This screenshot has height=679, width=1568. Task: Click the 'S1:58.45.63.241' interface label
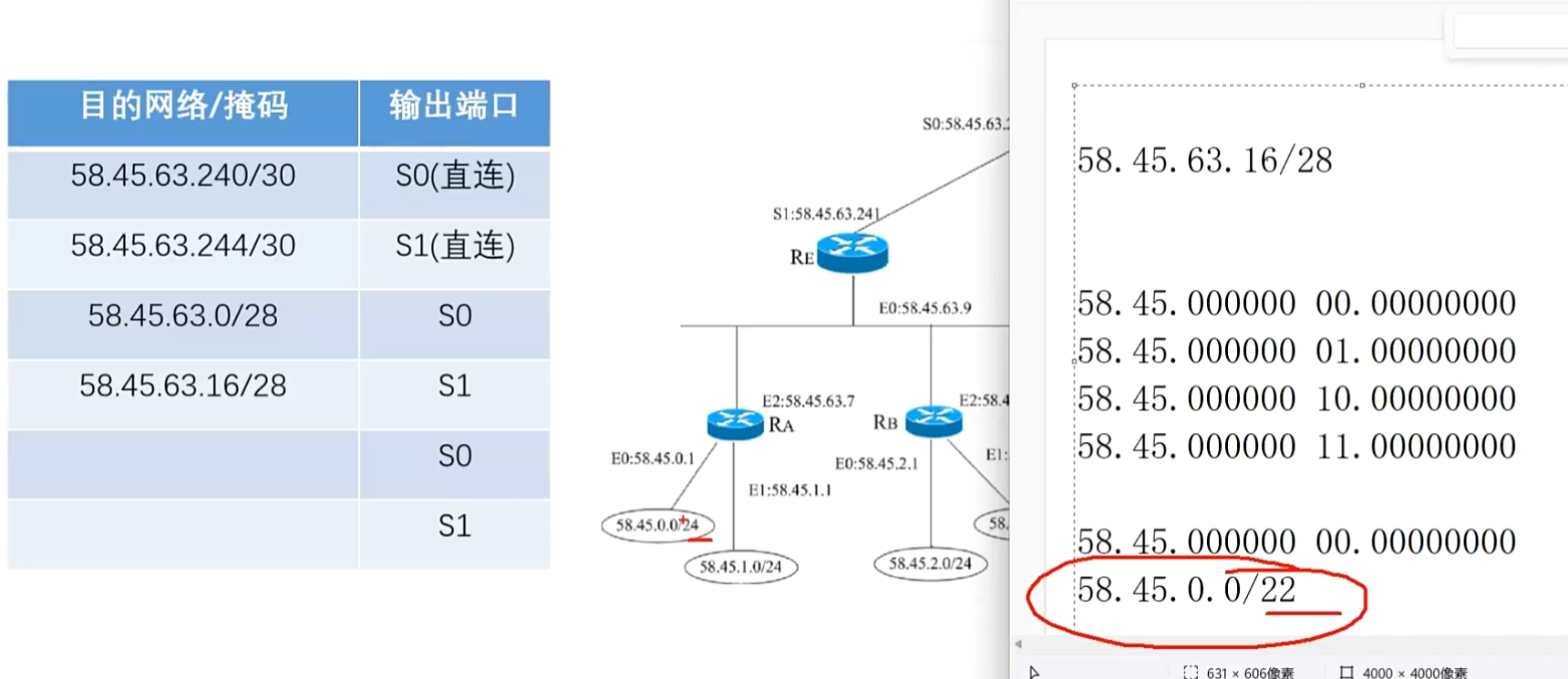click(x=826, y=214)
